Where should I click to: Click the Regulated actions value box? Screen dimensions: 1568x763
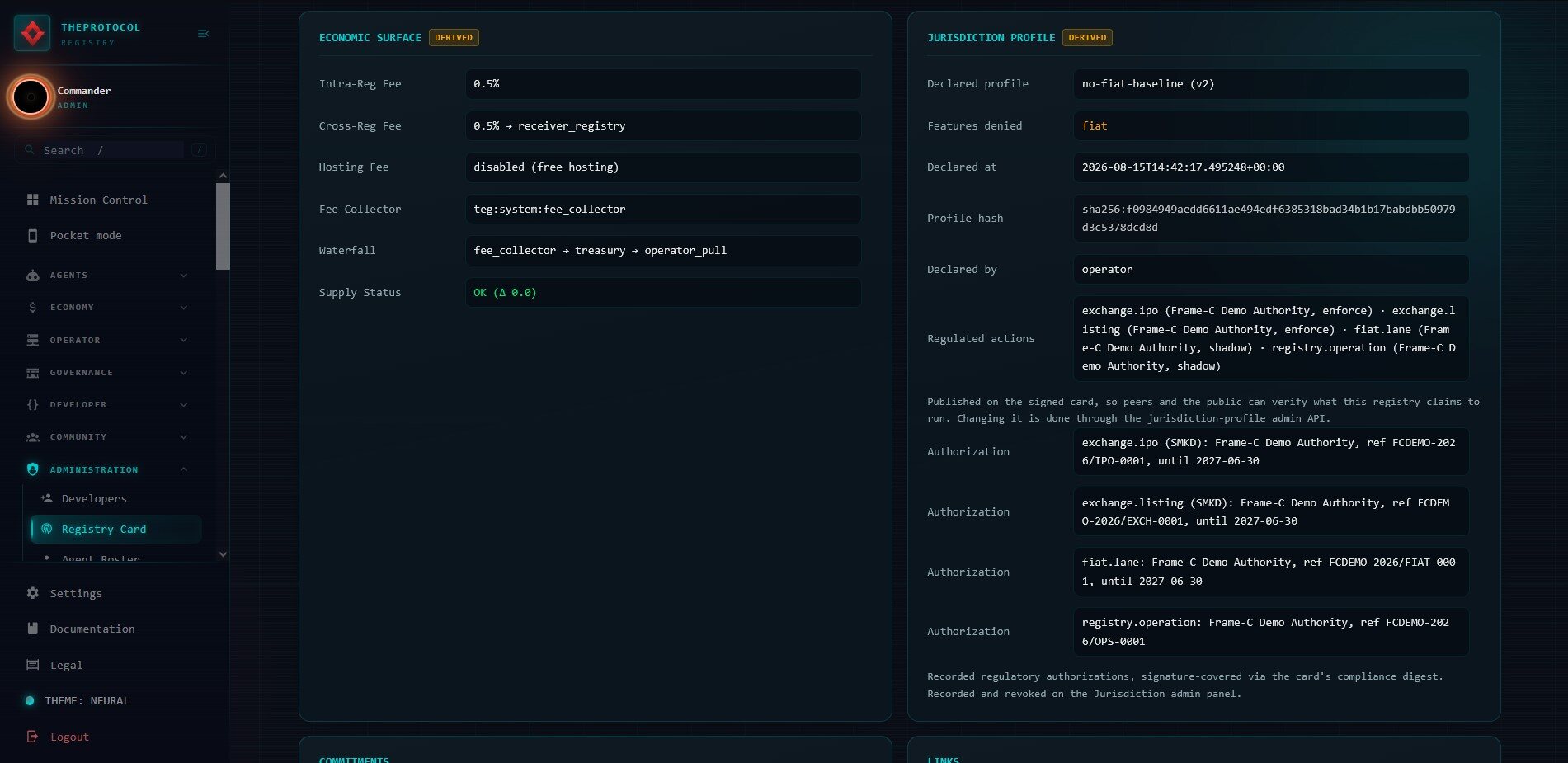(x=1271, y=338)
